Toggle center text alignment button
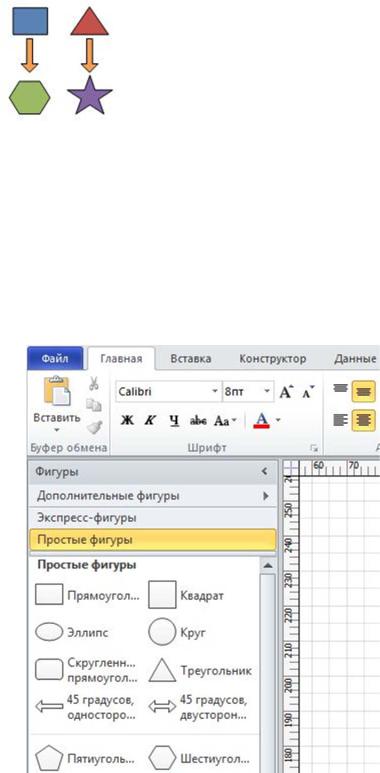 click(x=363, y=421)
